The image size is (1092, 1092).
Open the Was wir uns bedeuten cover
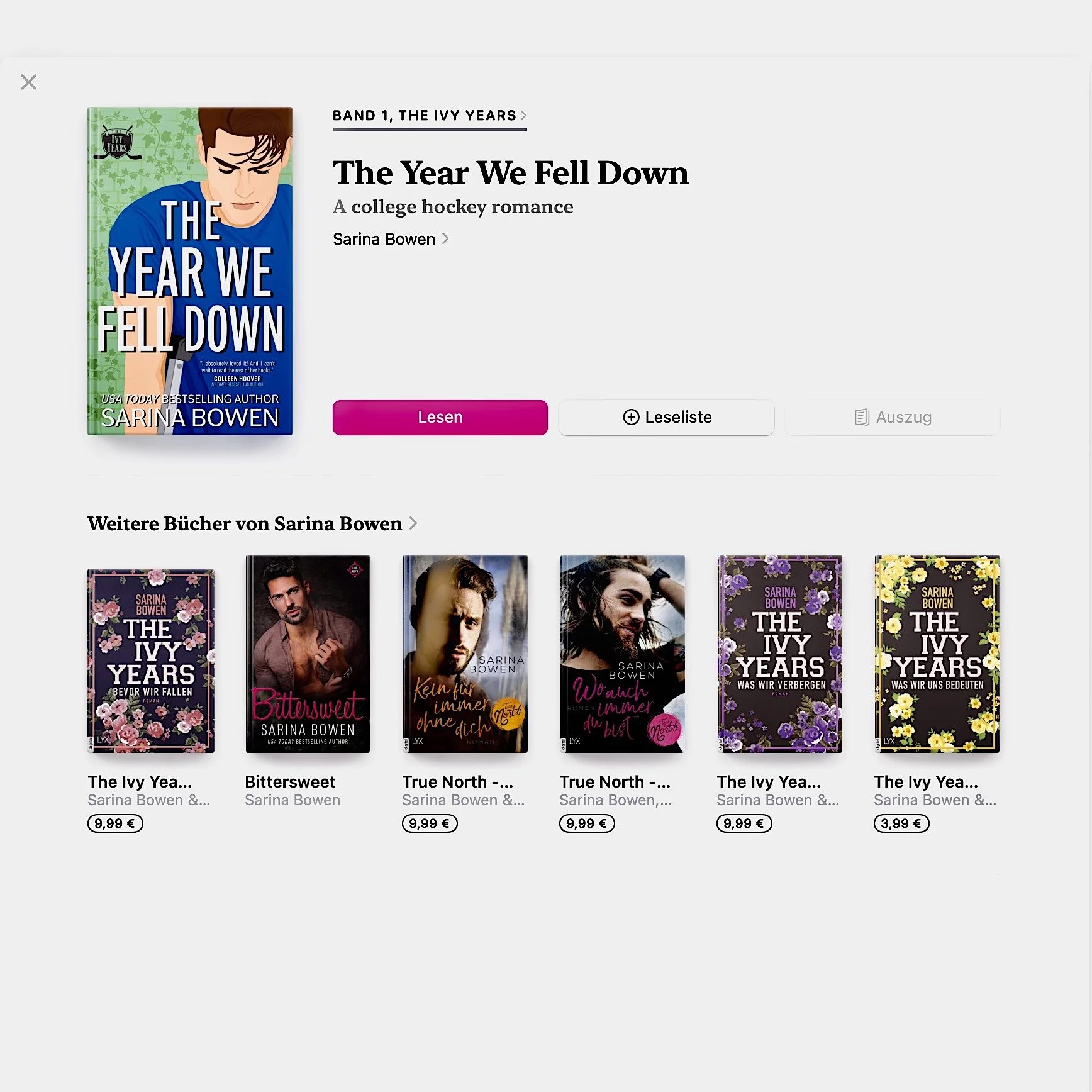[937, 654]
